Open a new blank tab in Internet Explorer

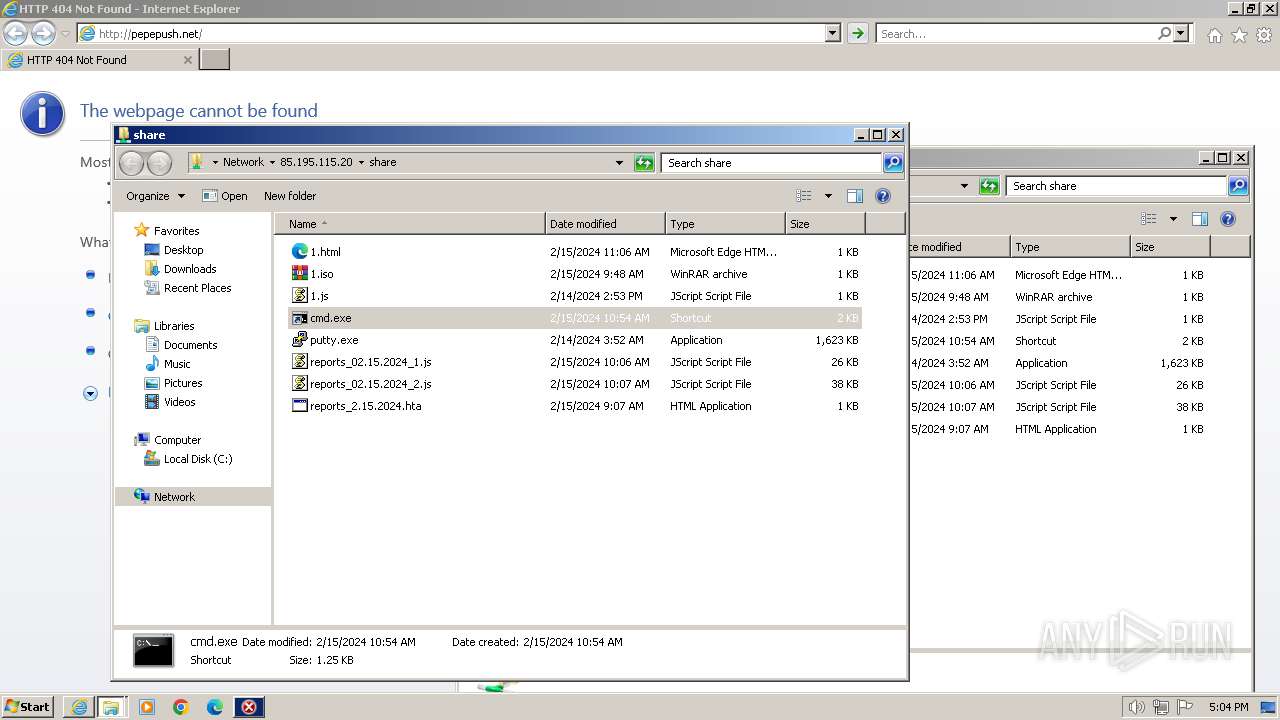pyautogui.click(x=215, y=60)
